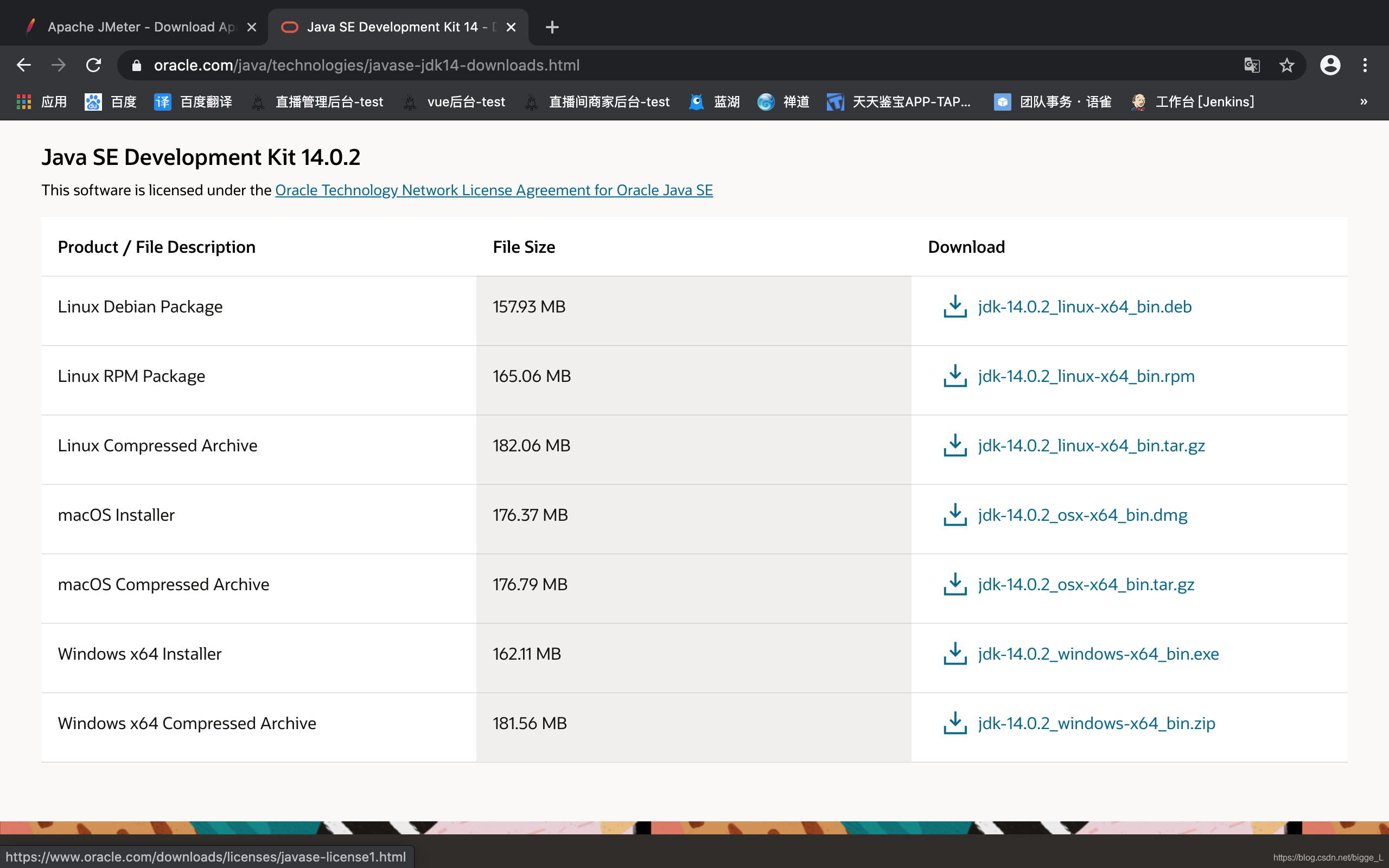Download jdk-14.0.2_linux-x64_bin.rpm
Image resolution: width=1389 pixels, height=868 pixels.
(1086, 376)
